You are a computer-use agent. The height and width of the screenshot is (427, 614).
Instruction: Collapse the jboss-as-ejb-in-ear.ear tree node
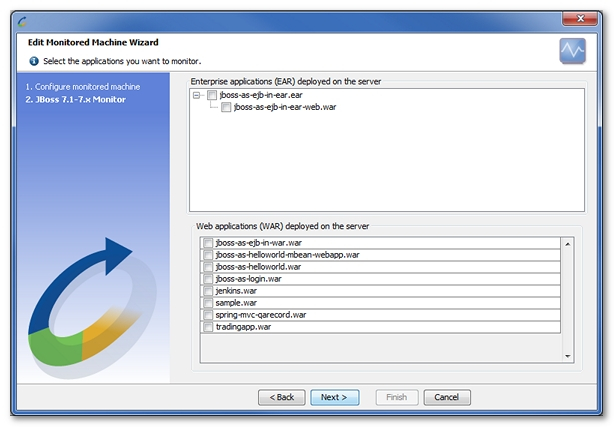197,95
